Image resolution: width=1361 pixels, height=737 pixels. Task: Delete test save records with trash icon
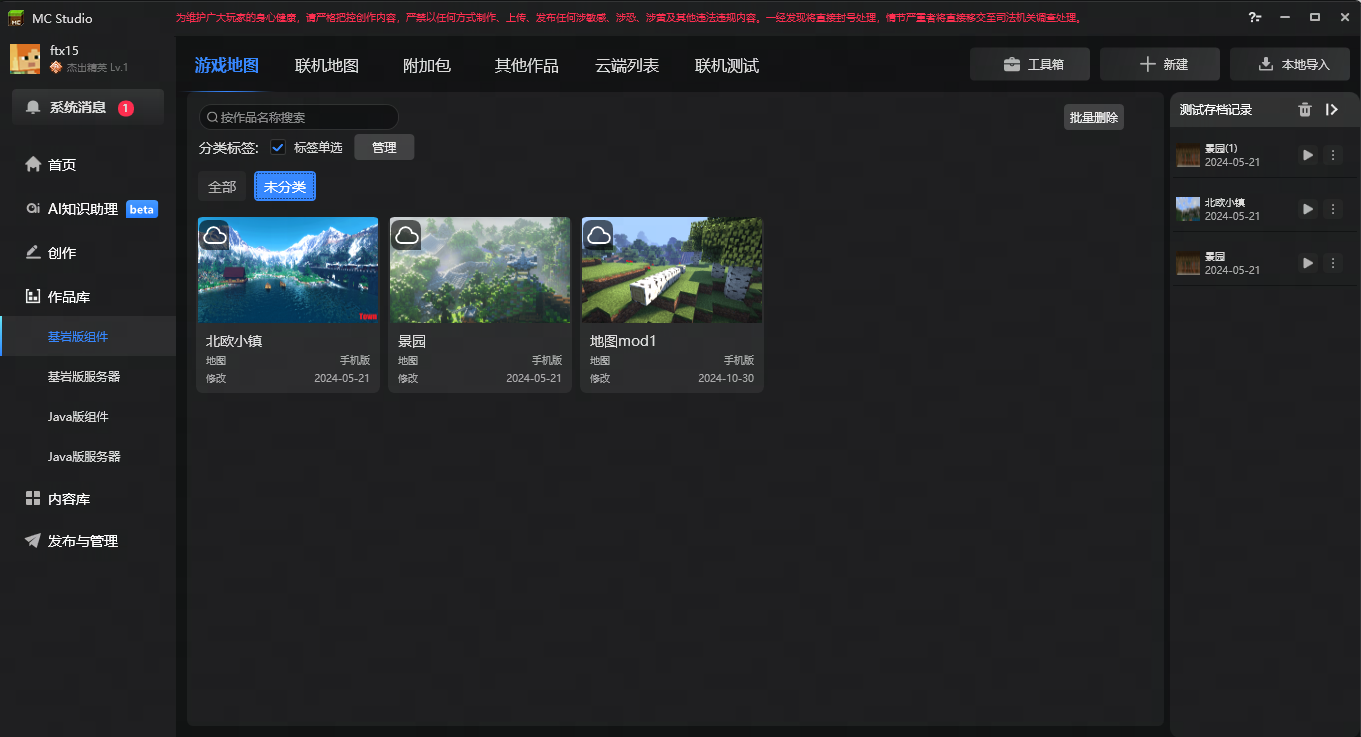point(1304,110)
